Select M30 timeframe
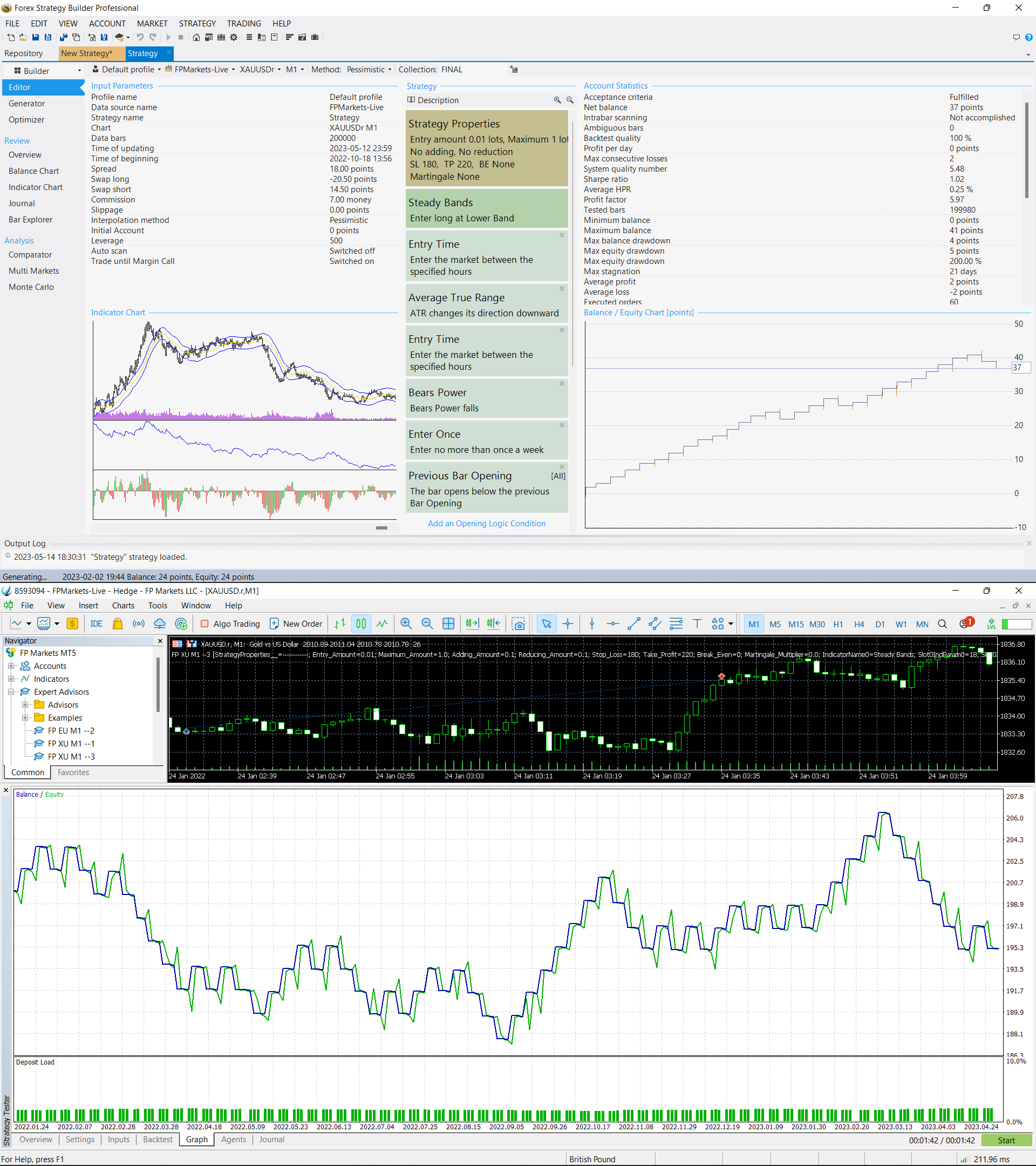The height and width of the screenshot is (1166, 1036). 817,624
